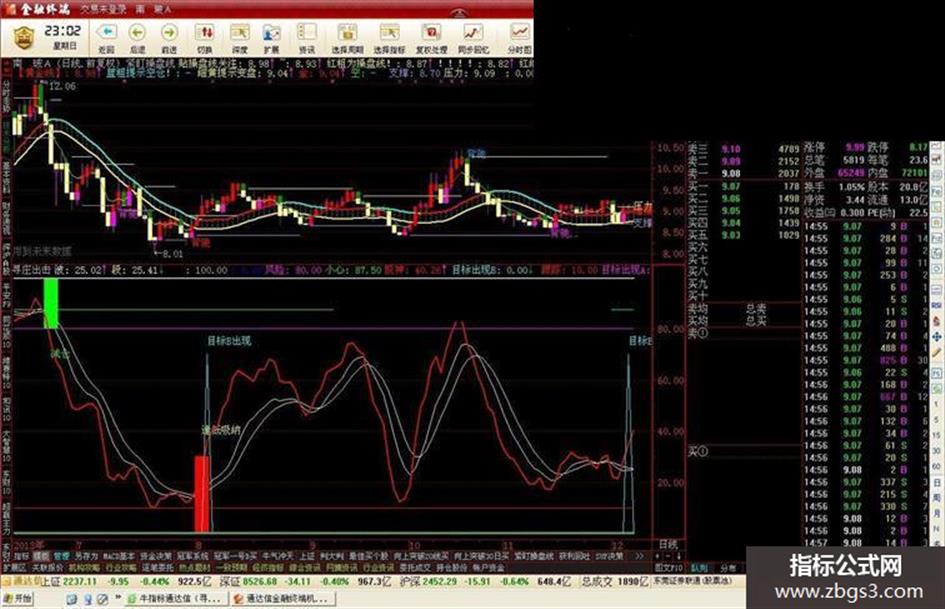Go back with the 后退 arrow icon
945x609 pixels.
coord(138,37)
